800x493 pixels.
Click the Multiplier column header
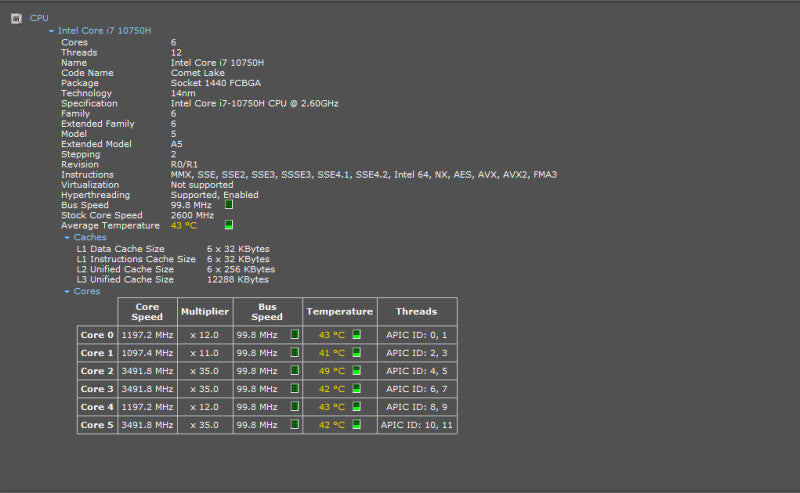coord(205,312)
